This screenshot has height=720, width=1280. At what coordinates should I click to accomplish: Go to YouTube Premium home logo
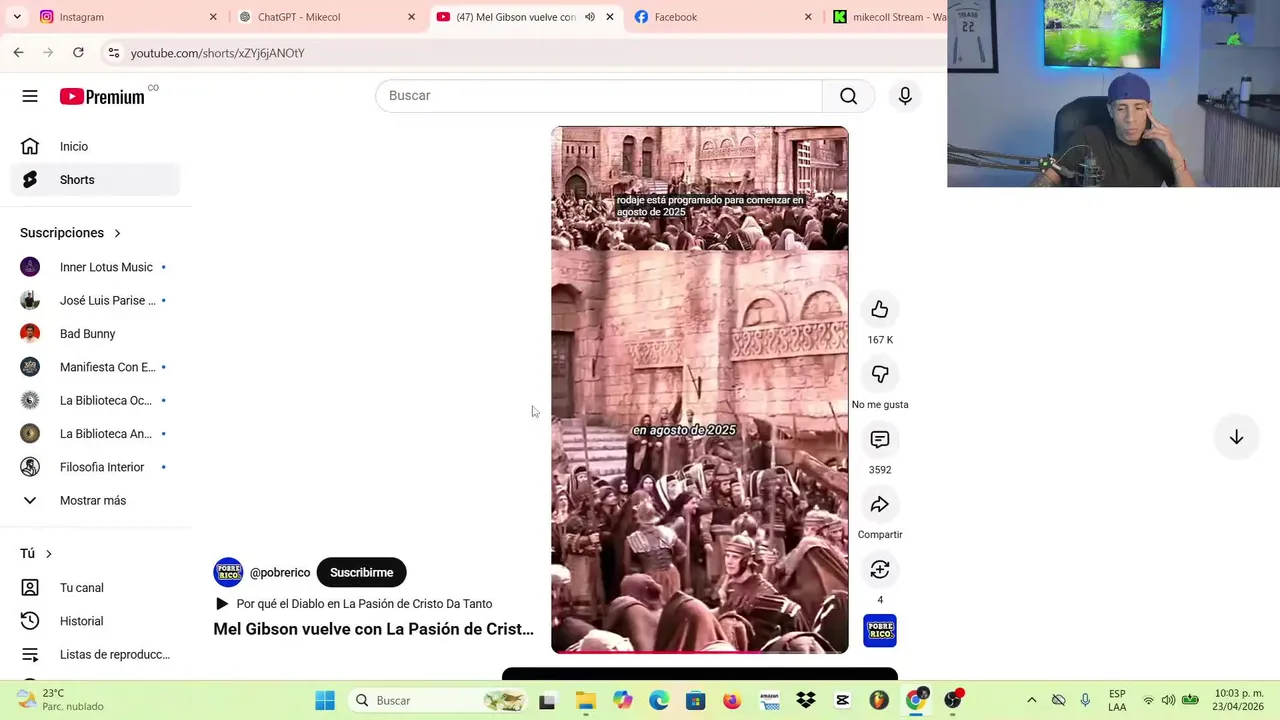point(102,96)
